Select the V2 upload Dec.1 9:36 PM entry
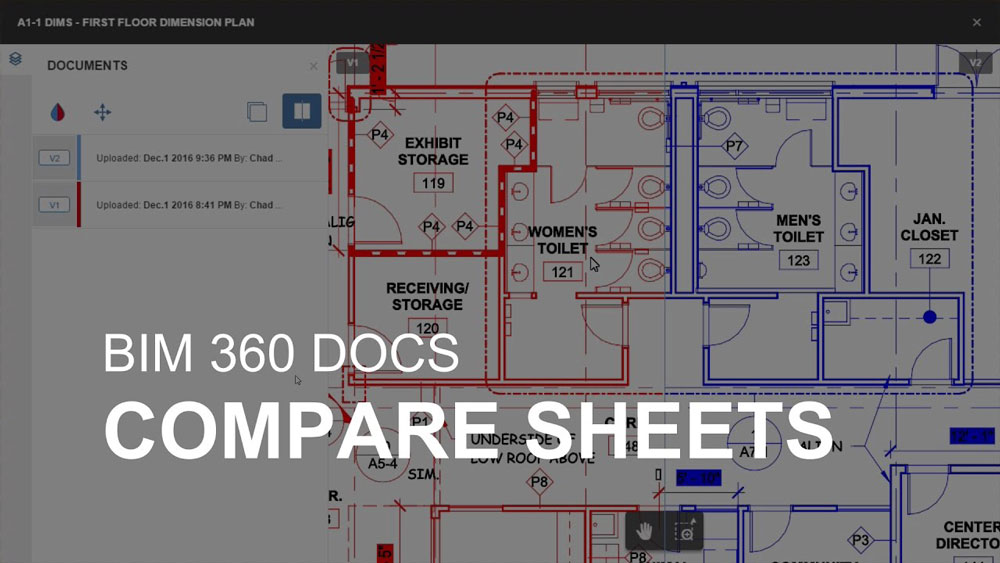The image size is (1000, 563). pos(190,158)
